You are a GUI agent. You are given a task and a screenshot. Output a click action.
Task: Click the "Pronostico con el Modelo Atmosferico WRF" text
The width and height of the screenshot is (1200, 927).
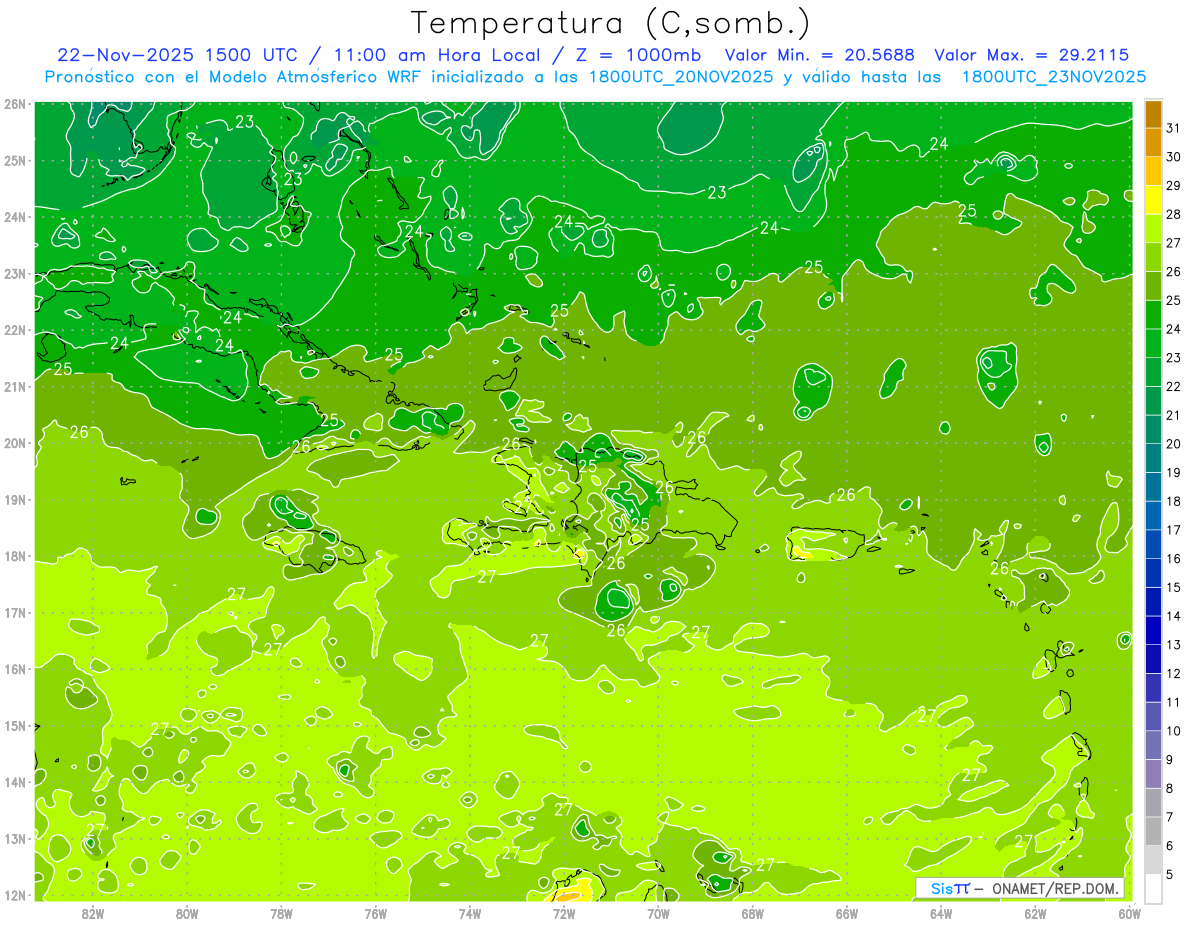[x=235, y=77]
